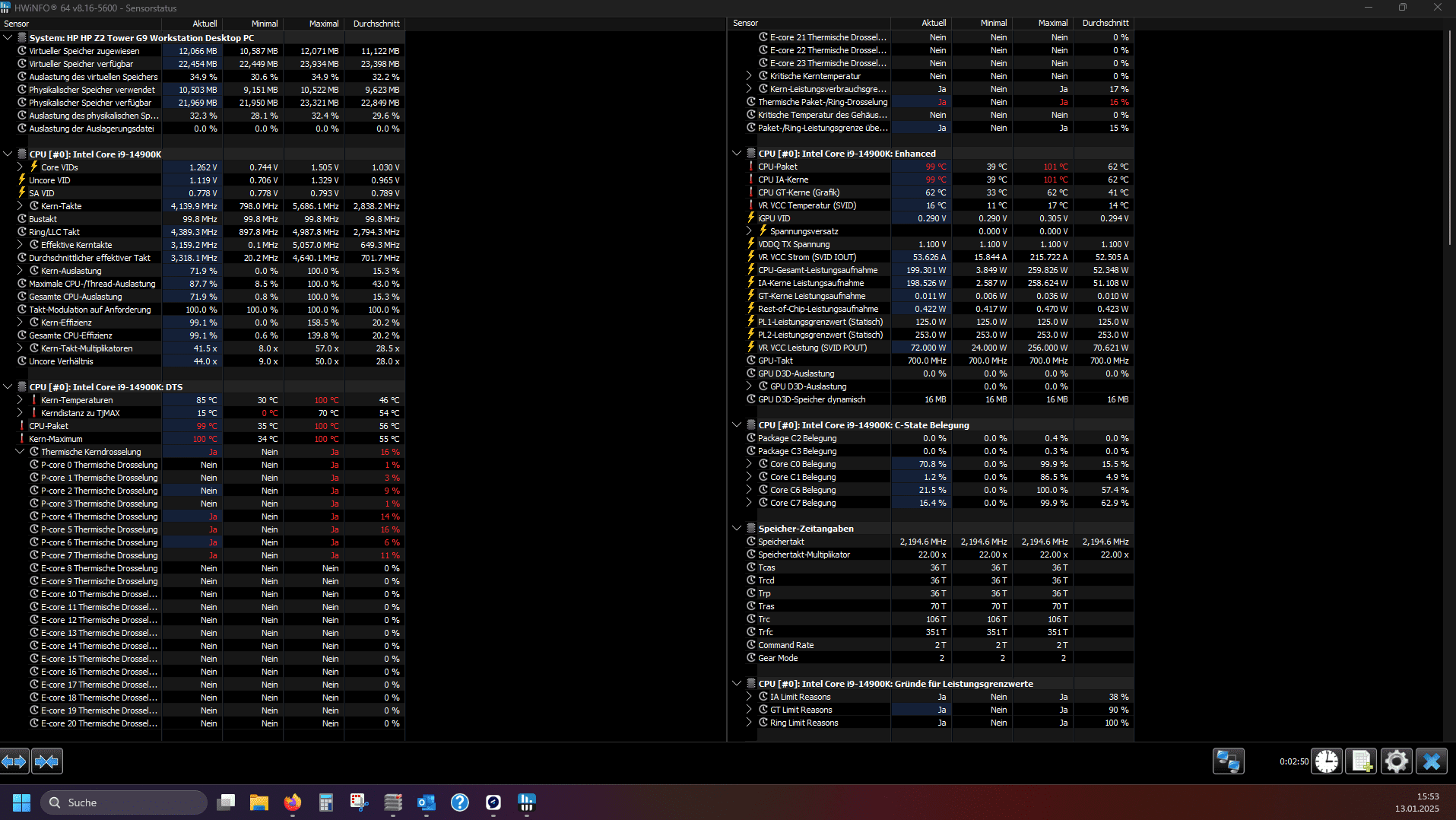Image resolution: width=1456 pixels, height=820 pixels.
Task: Expand the Kern-Takte row
Action: (20, 205)
